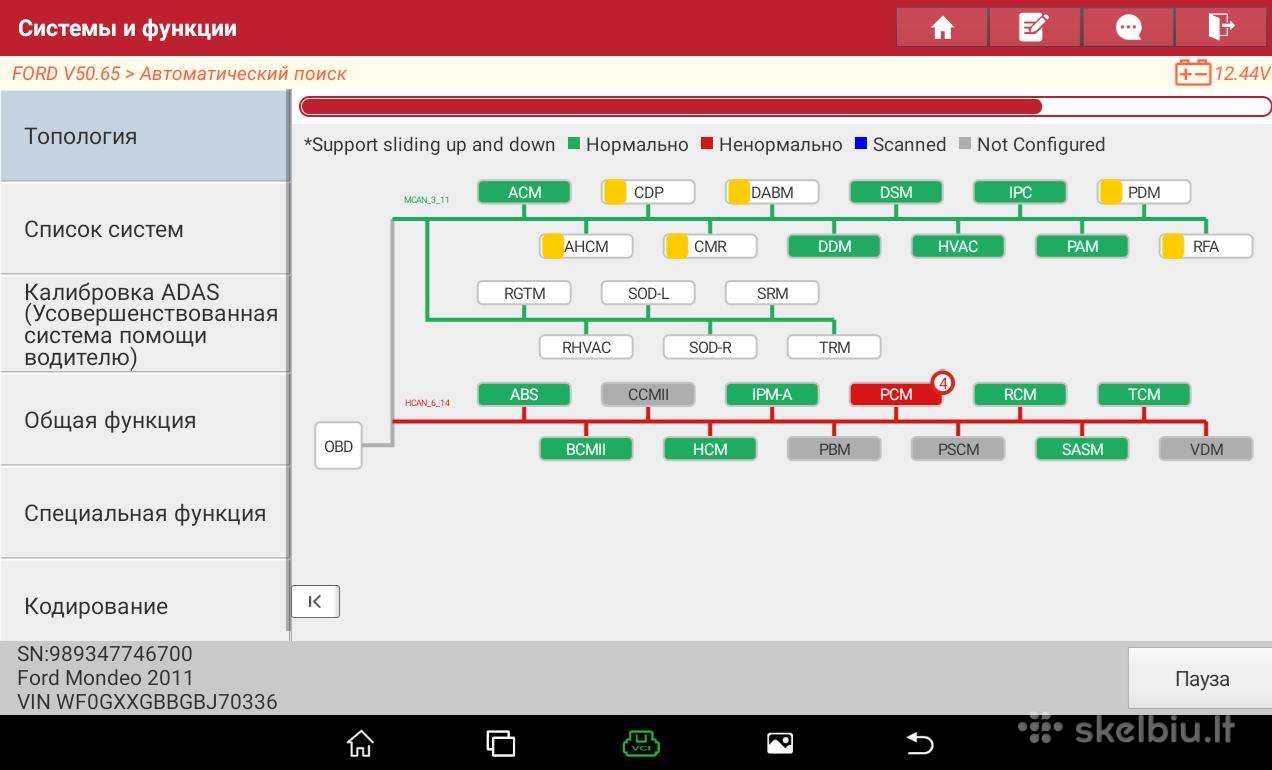Open the feedback chat bubble icon
This screenshot has height=770, width=1272.
pyautogui.click(x=1128, y=27)
